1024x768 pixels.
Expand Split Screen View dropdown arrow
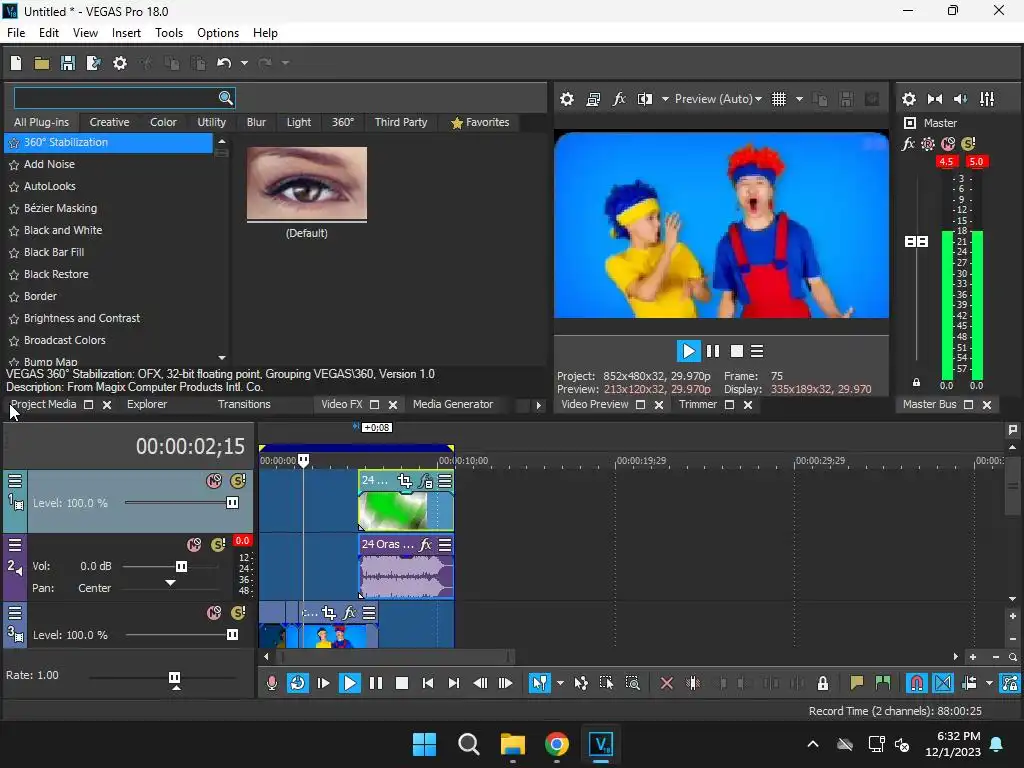pyautogui.click(x=665, y=99)
